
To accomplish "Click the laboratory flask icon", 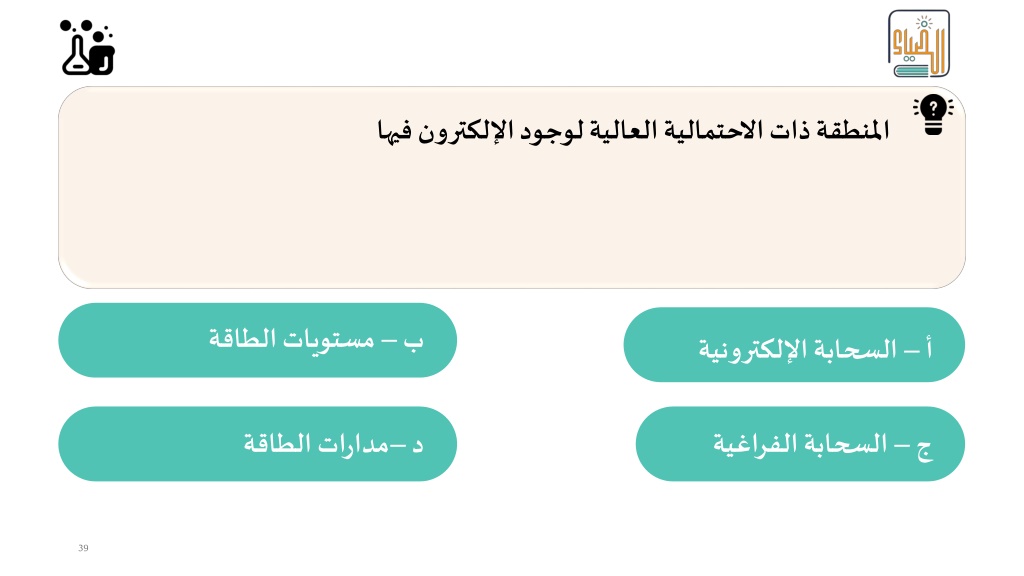I will point(76,56).
